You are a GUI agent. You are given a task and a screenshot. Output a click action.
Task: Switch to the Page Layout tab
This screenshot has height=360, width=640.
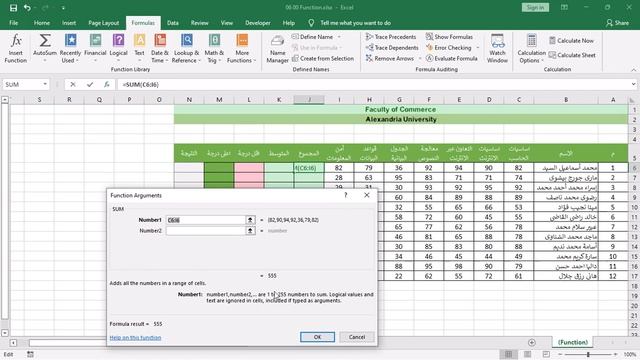point(104,23)
